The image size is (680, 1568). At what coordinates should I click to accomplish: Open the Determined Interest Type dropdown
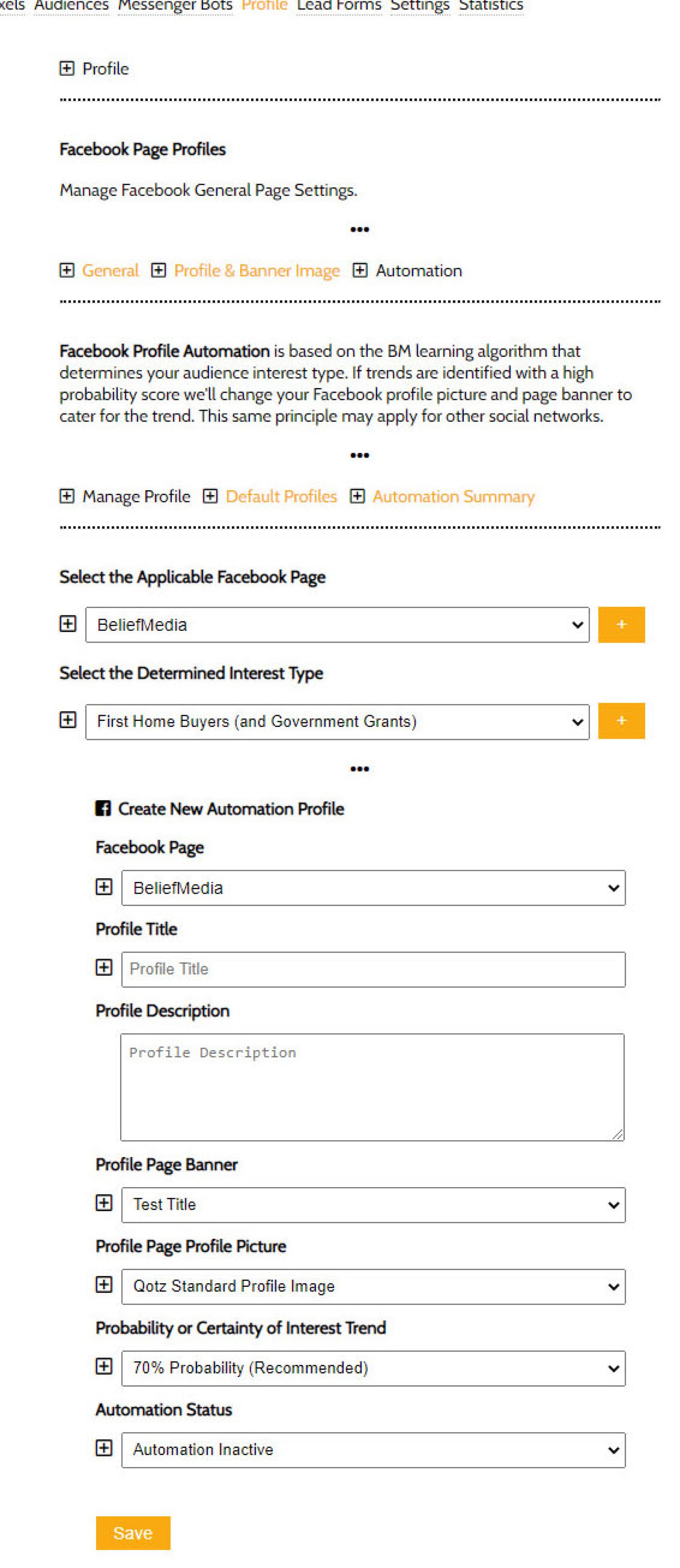pos(337,721)
